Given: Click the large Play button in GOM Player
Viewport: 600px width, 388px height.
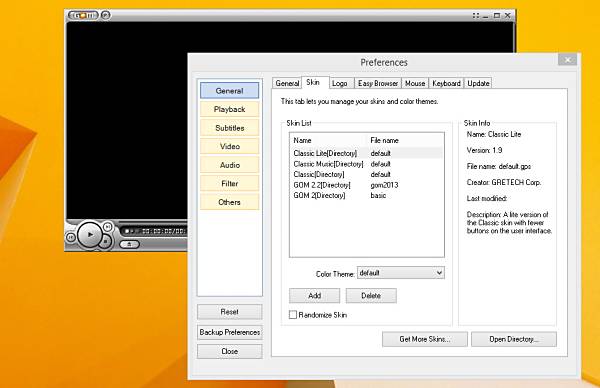Looking at the screenshot, I should (90, 235).
